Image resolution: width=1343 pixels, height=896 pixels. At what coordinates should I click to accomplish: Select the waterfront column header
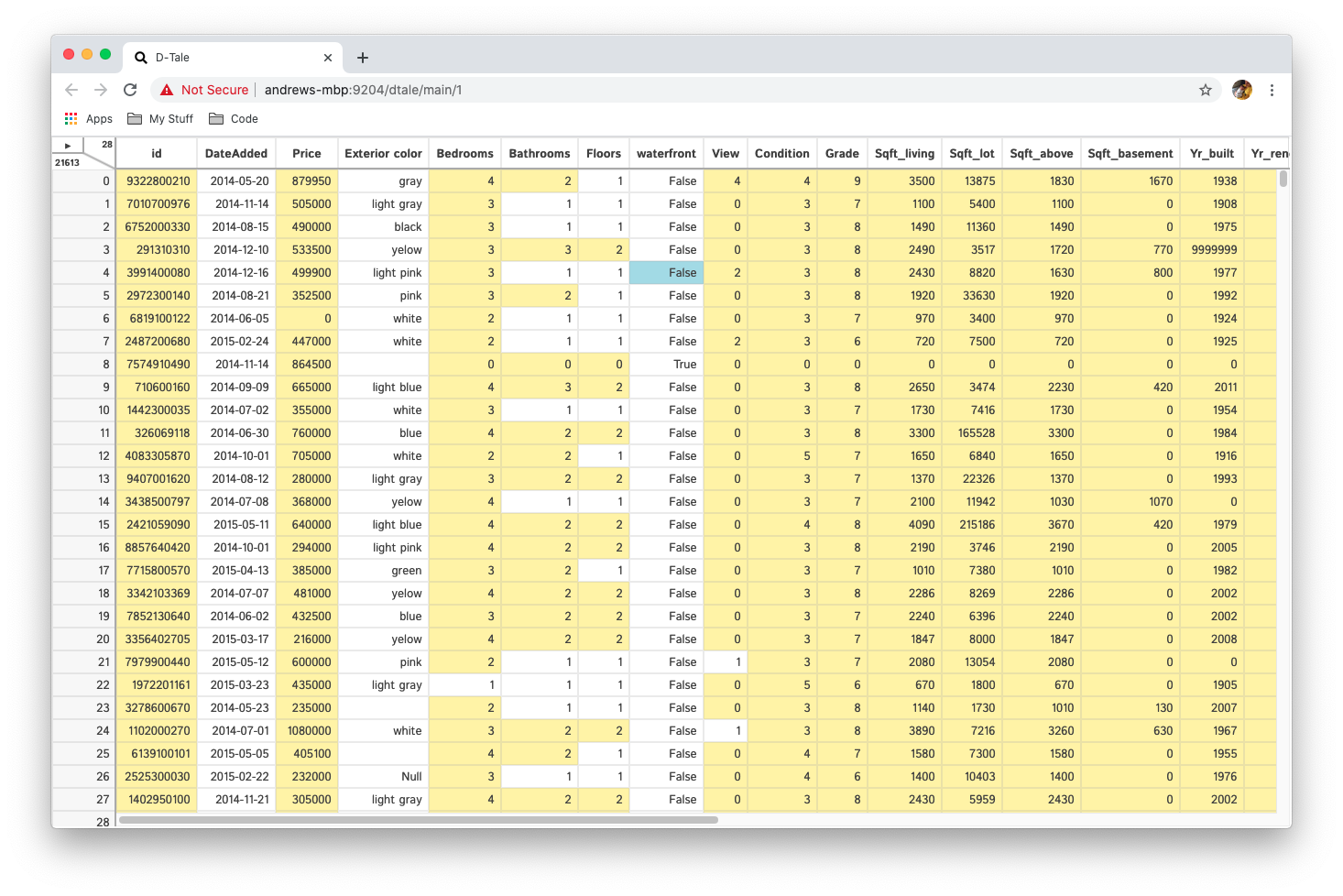[666, 154]
